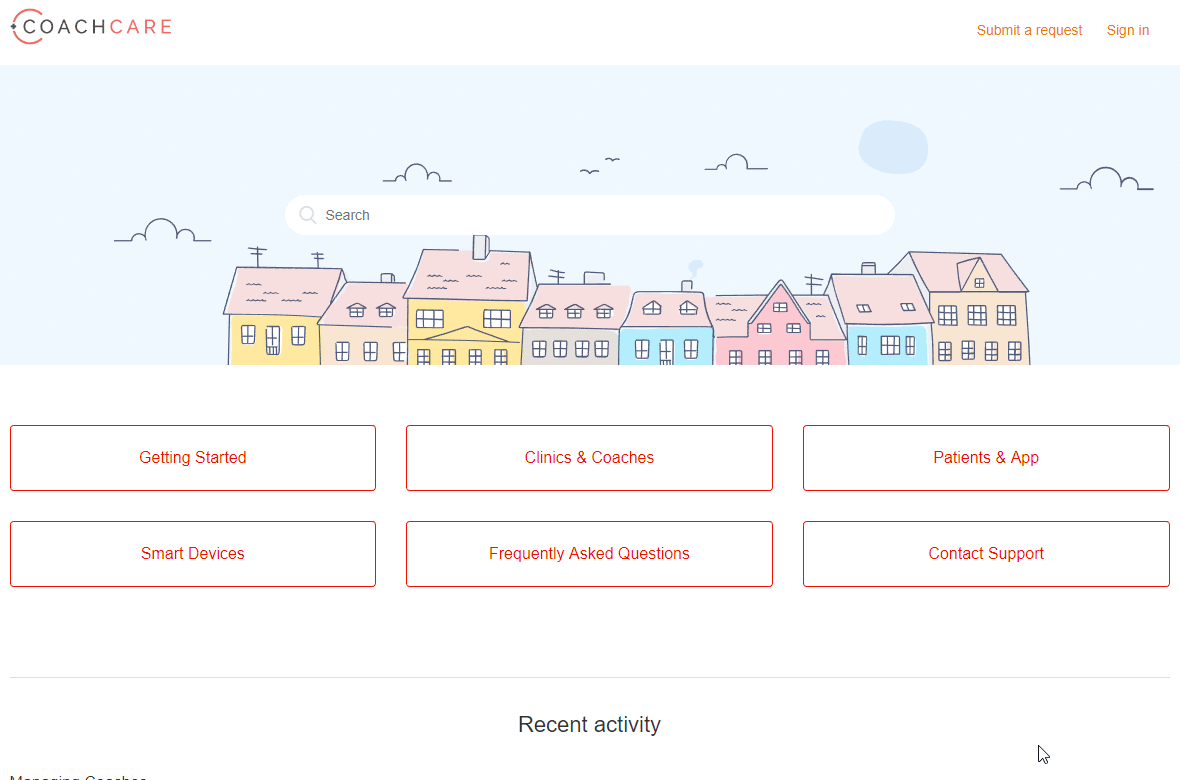This screenshot has width=1180, height=780.
Task: Open the Smart Devices category
Action: click(x=193, y=554)
